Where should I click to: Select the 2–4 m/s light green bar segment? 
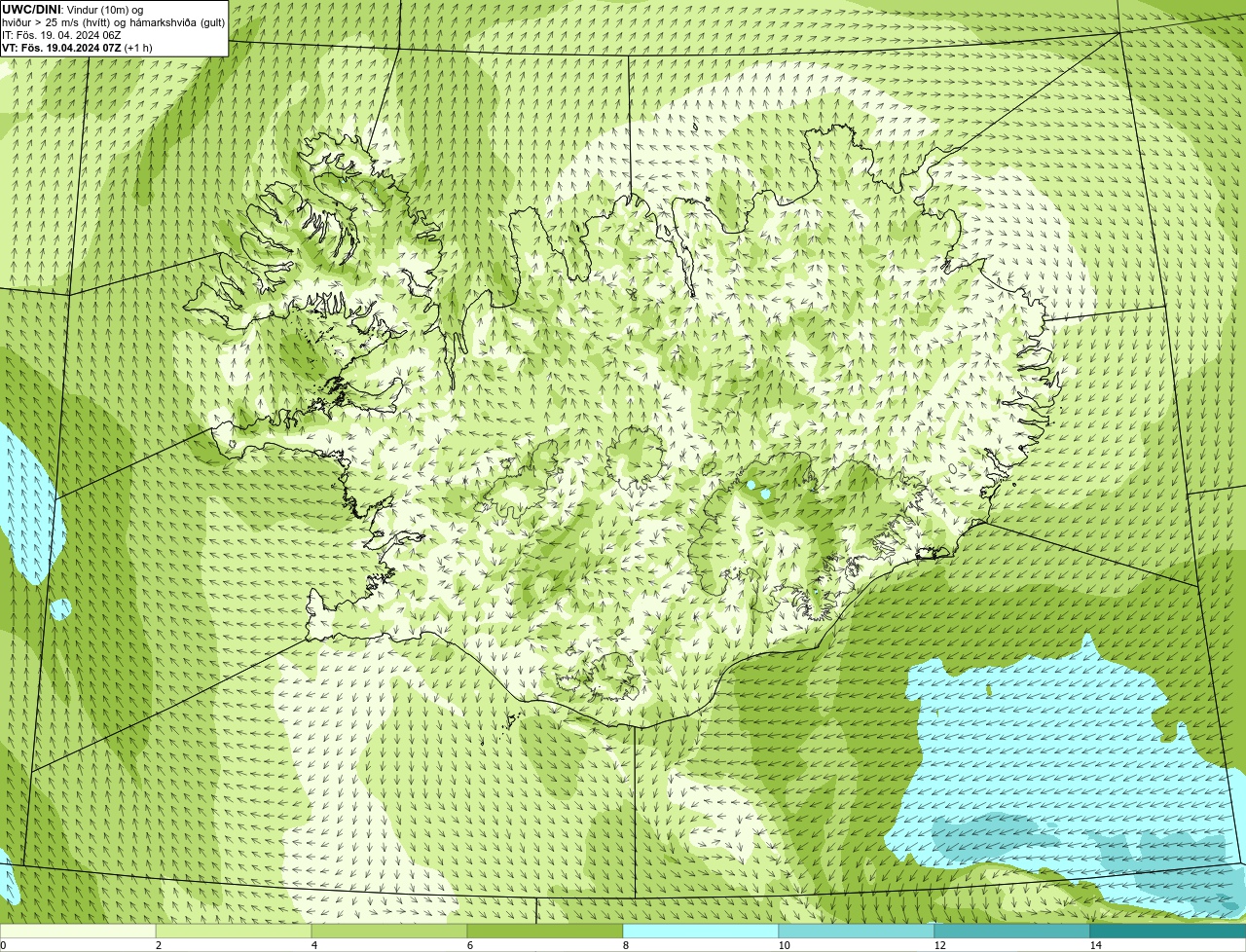(x=234, y=931)
